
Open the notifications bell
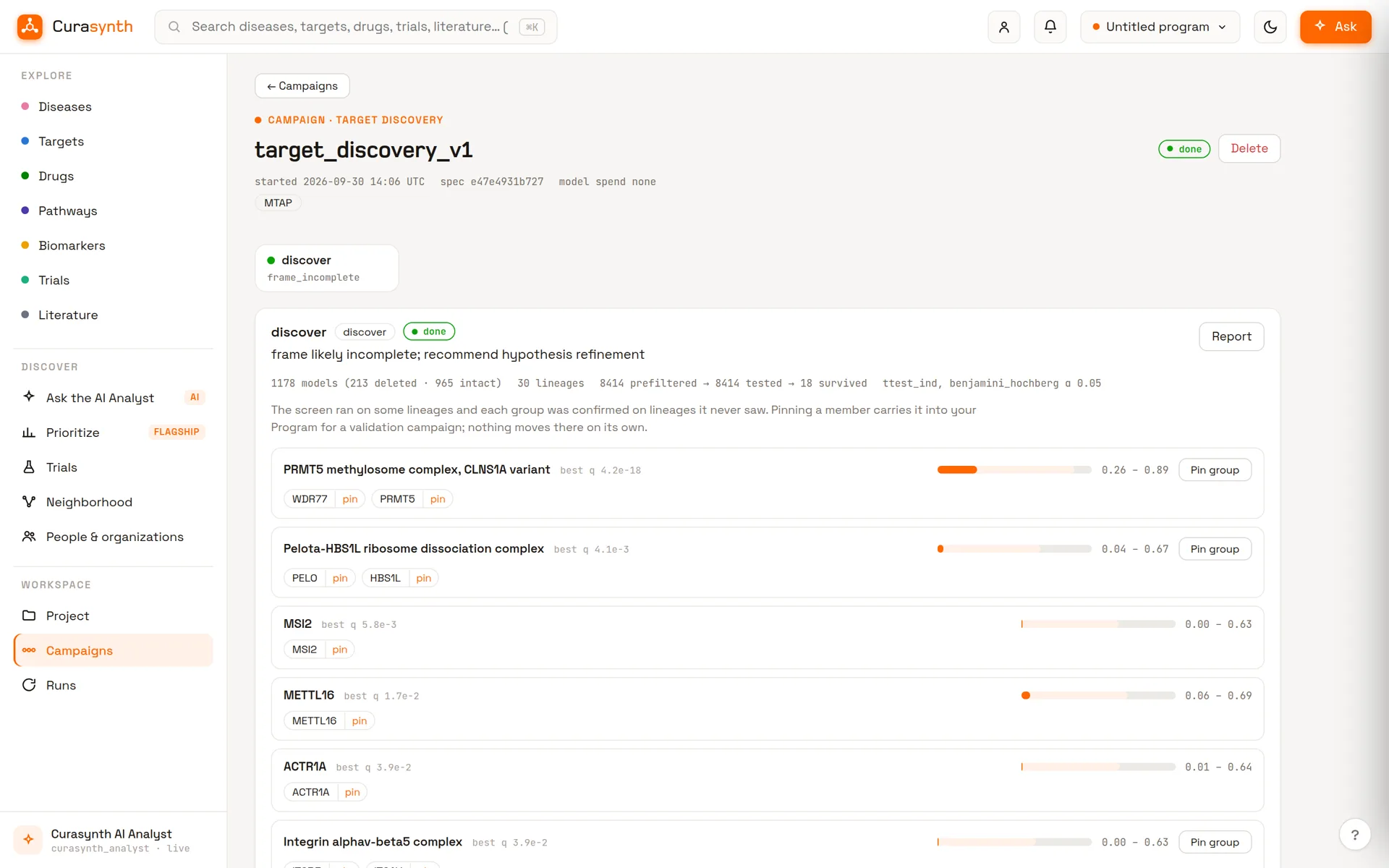[x=1050, y=27]
